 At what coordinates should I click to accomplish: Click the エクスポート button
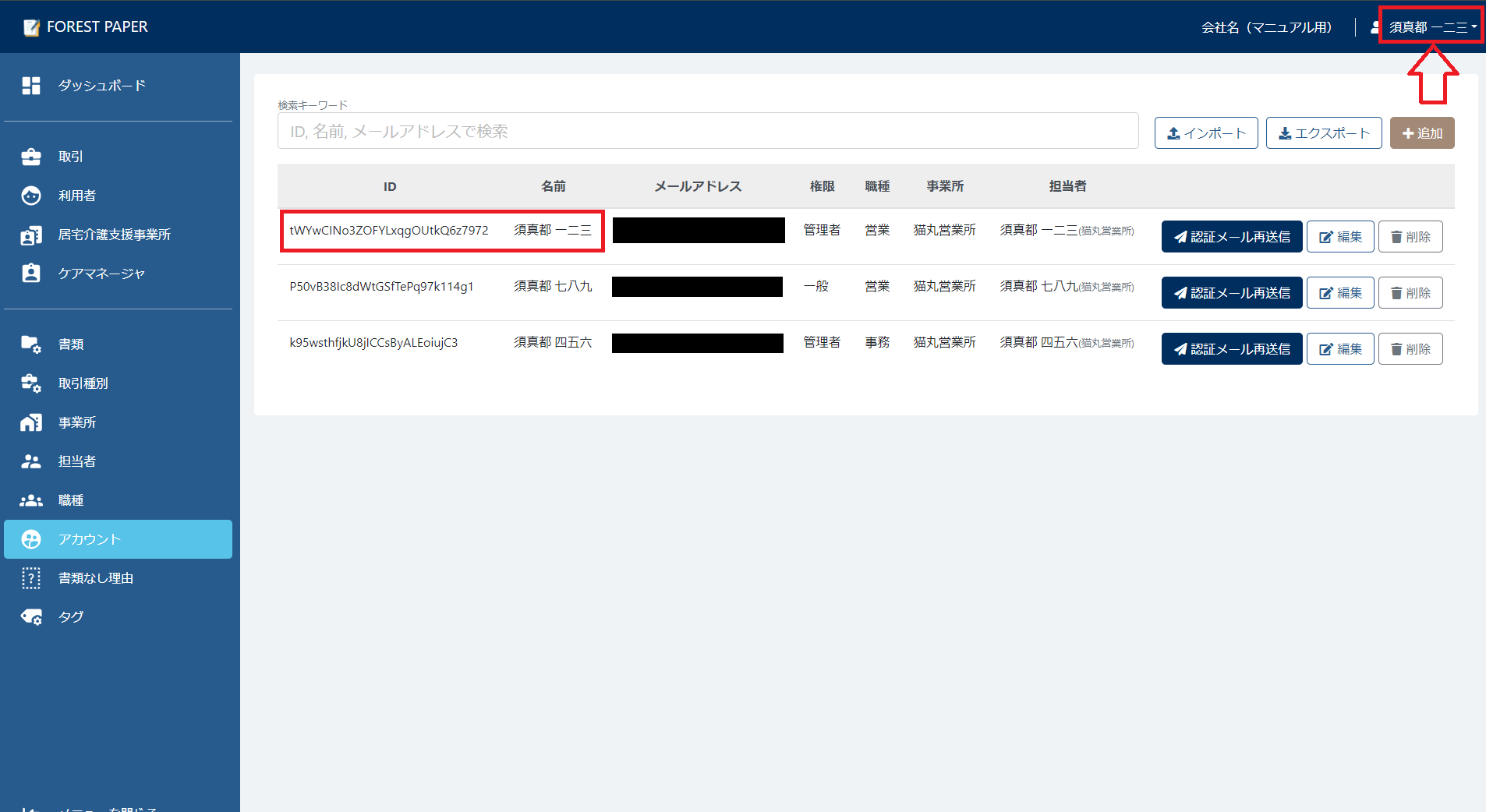(x=1322, y=132)
